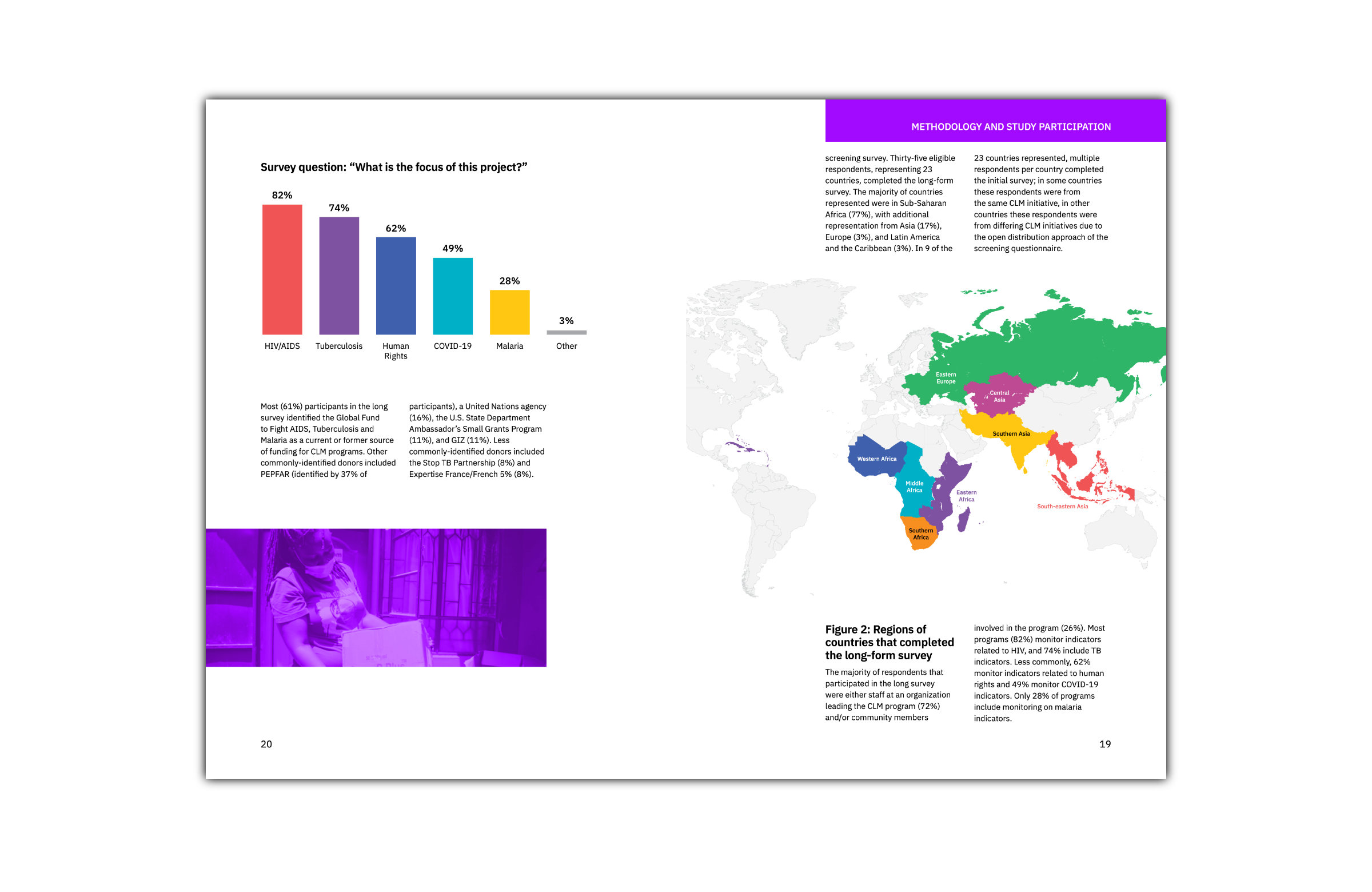Image resolution: width=1372 pixels, height=892 pixels.
Task: Select the Central Asia region on map
Action: pyautogui.click(x=999, y=396)
